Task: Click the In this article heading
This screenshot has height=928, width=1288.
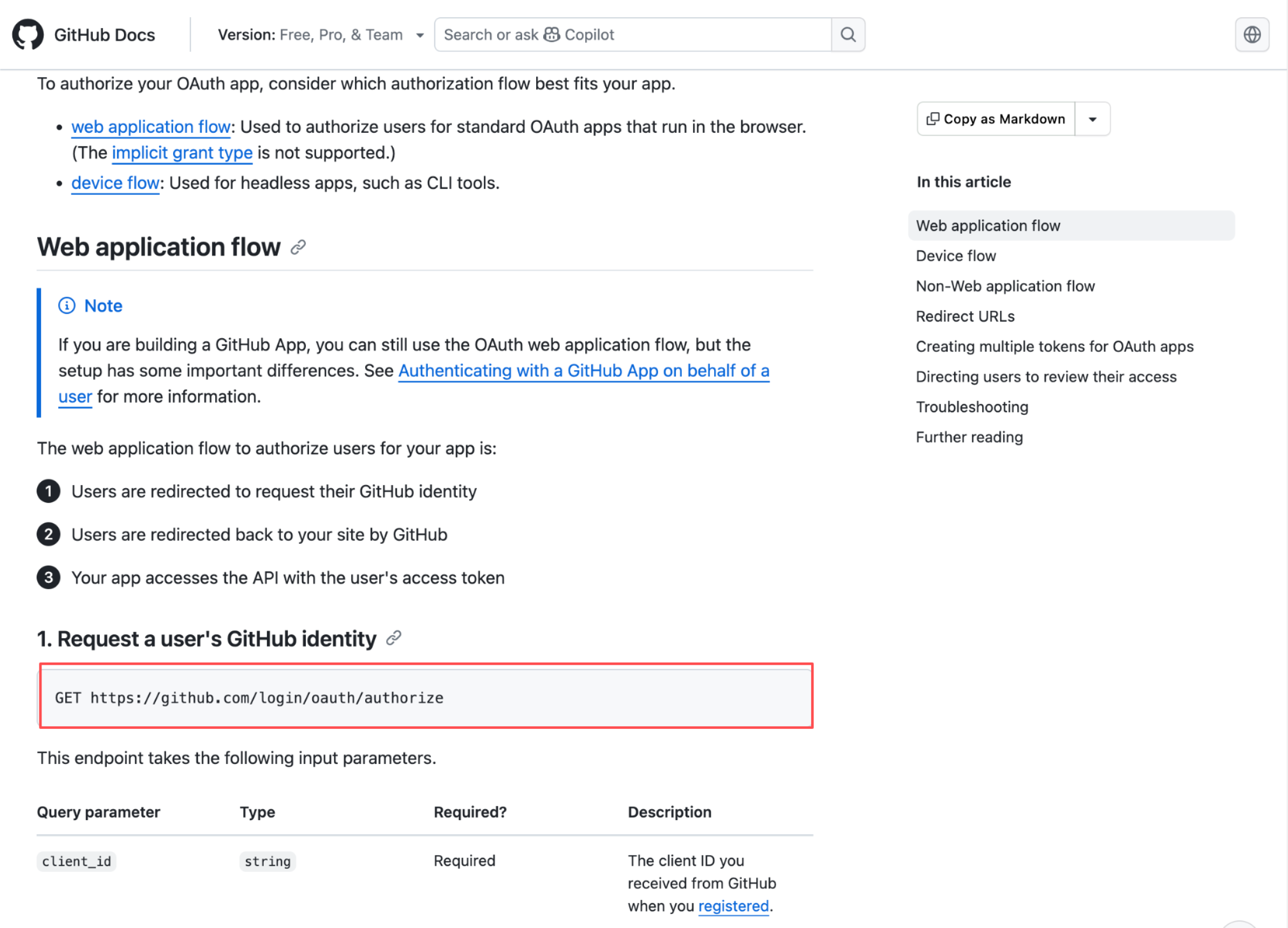Action: tap(964, 182)
